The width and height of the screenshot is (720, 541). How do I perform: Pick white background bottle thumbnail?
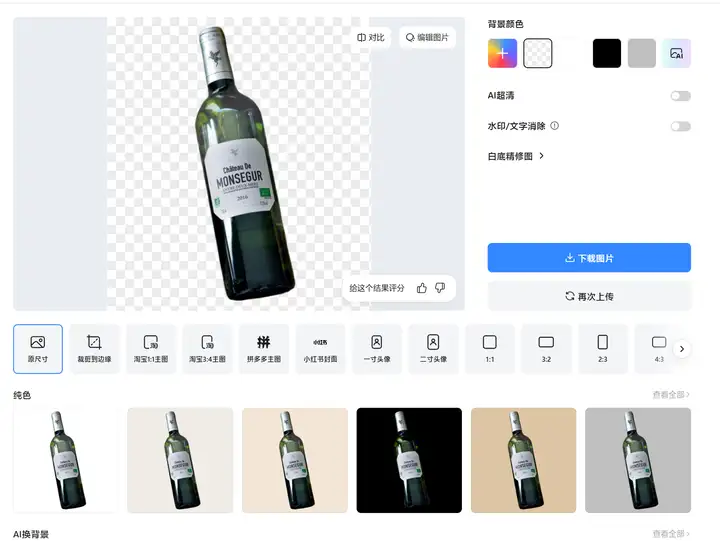[x=66, y=460]
